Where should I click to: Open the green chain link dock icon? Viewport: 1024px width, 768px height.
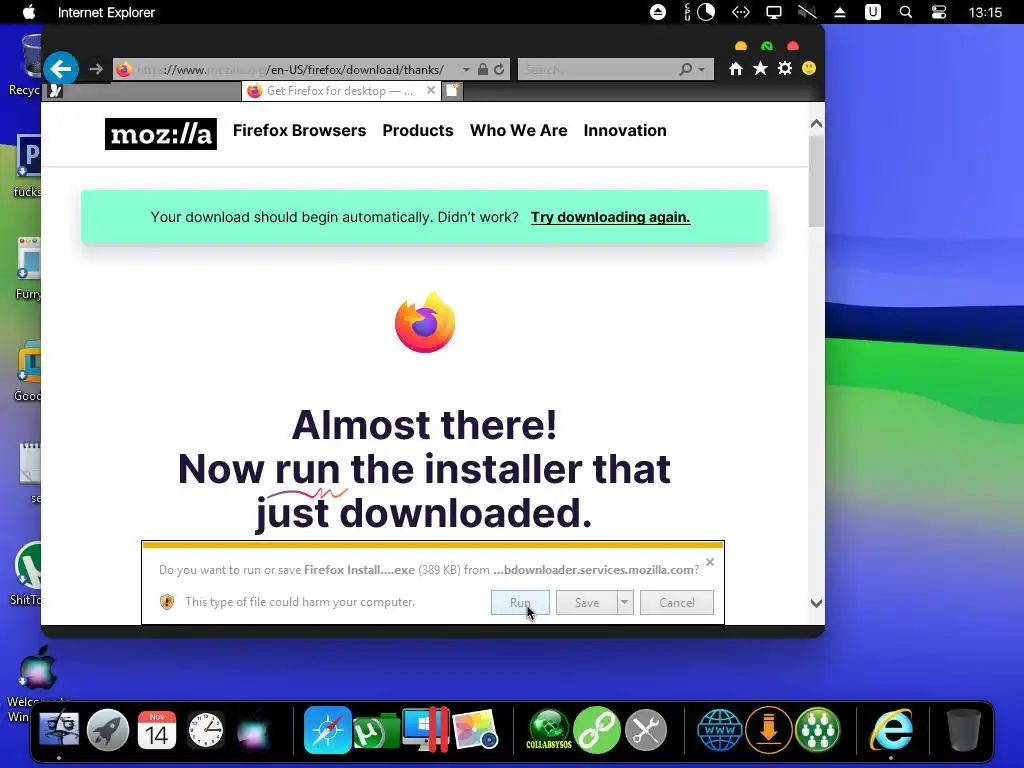(x=597, y=729)
